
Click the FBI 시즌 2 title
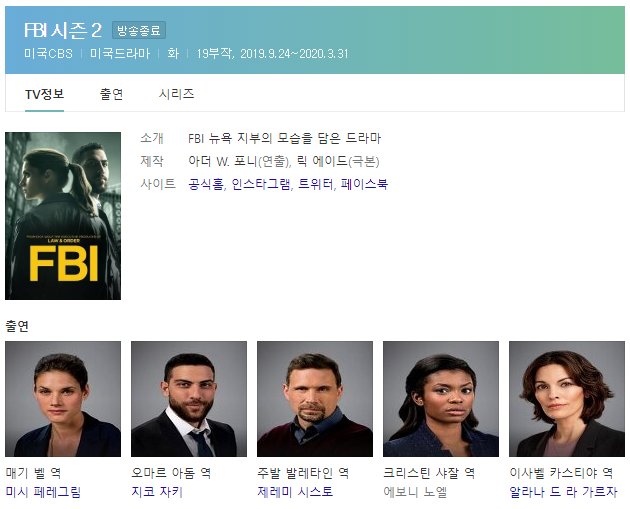click(63, 31)
